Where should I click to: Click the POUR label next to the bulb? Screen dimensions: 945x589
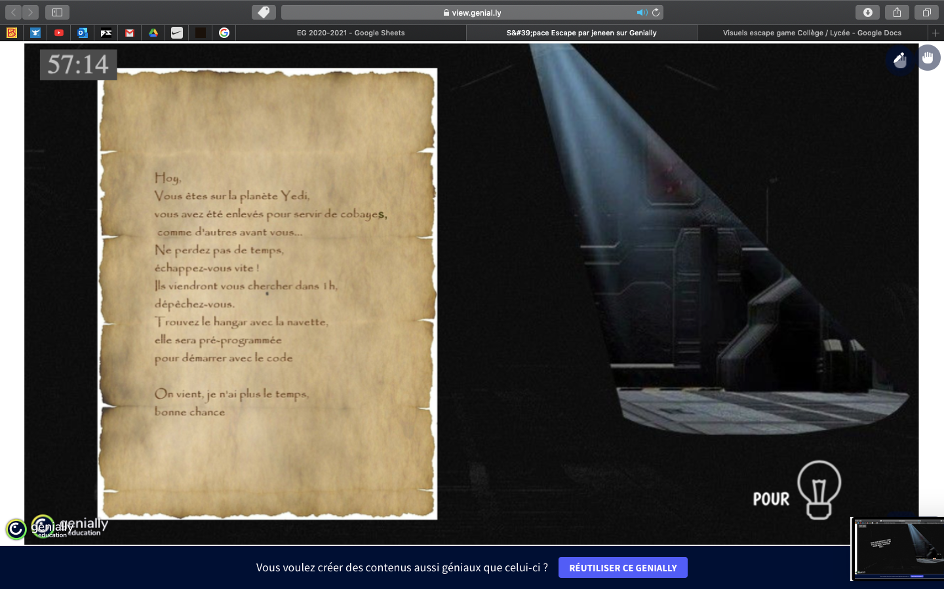tap(771, 499)
